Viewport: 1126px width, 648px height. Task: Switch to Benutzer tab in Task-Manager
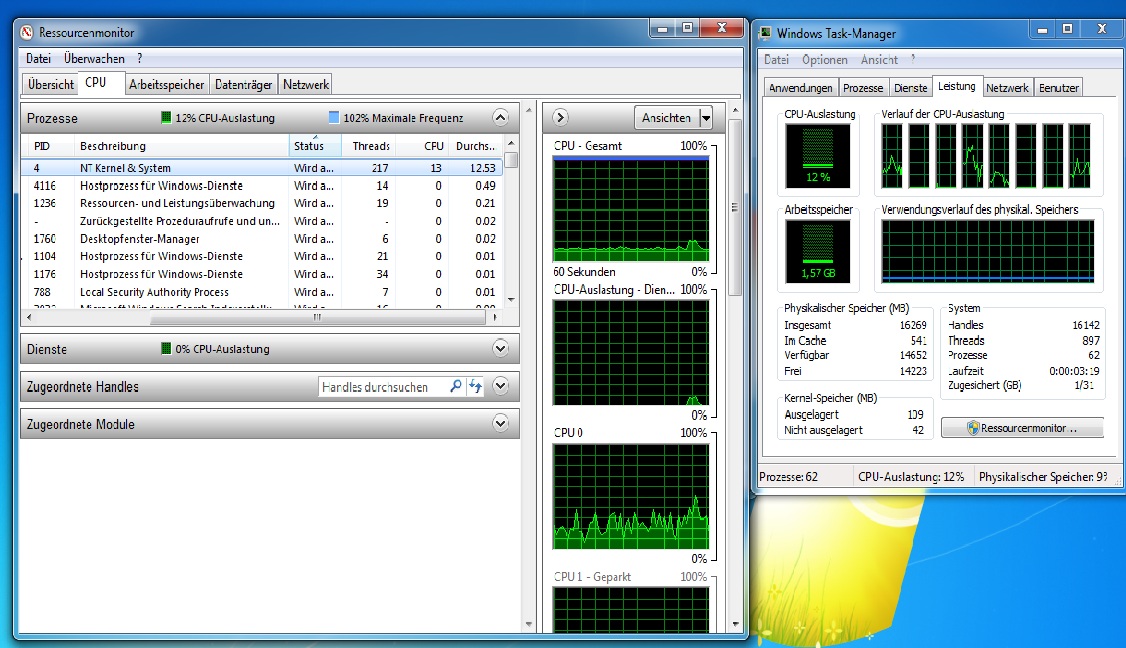[x=1058, y=88]
